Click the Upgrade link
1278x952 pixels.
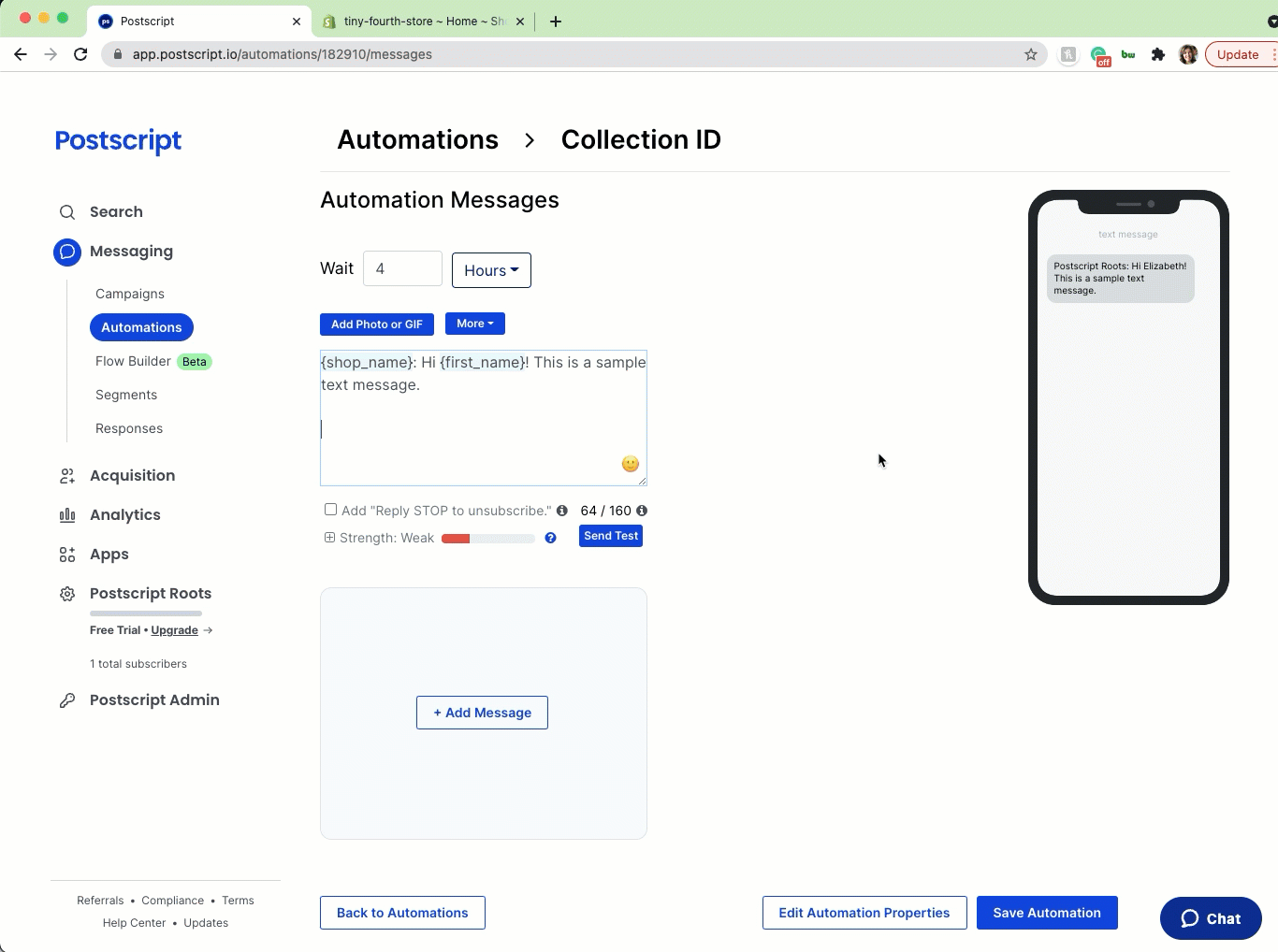[x=175, y=630]
